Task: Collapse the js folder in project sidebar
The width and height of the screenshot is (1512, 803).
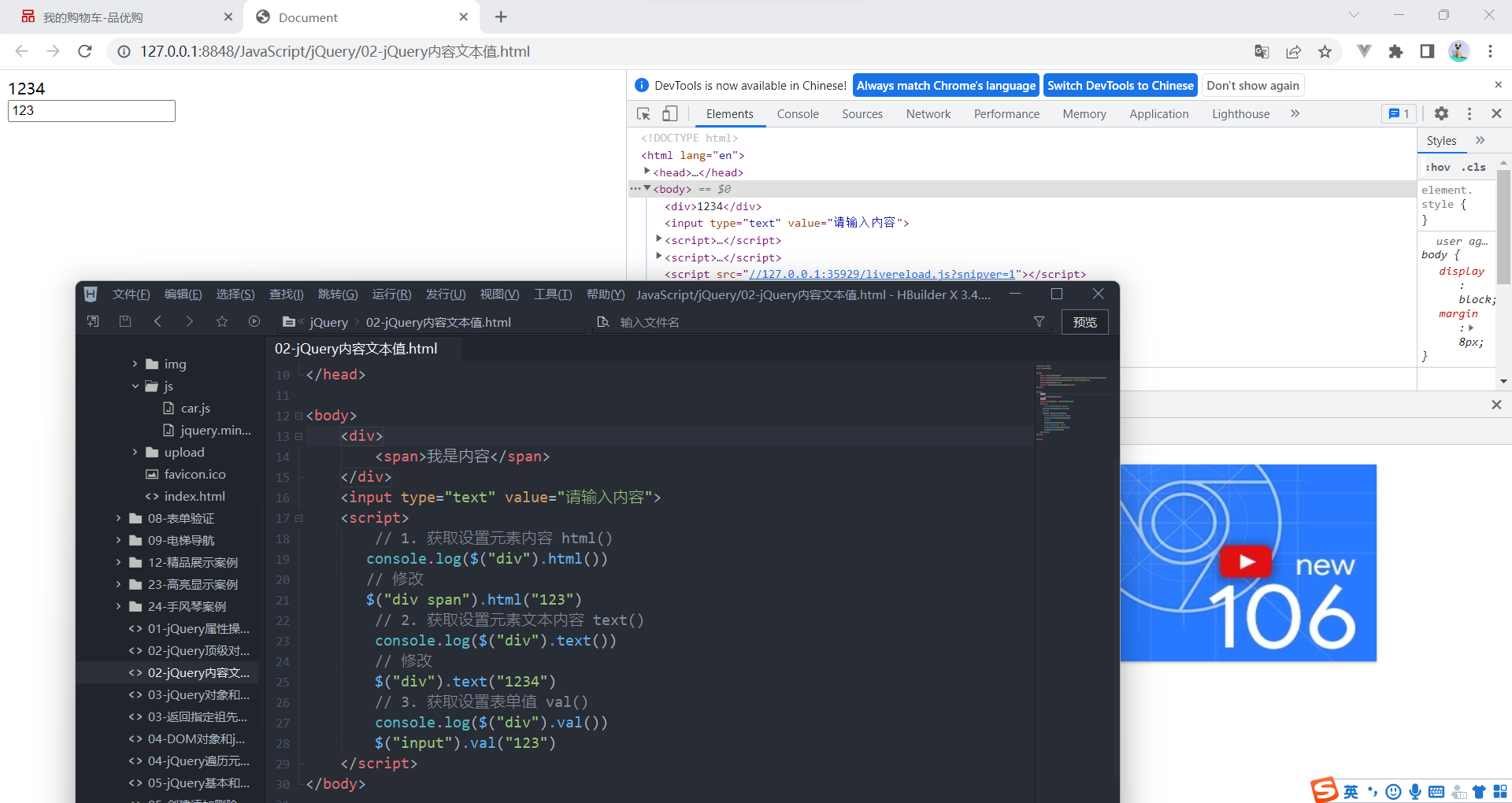Action: 135,386
